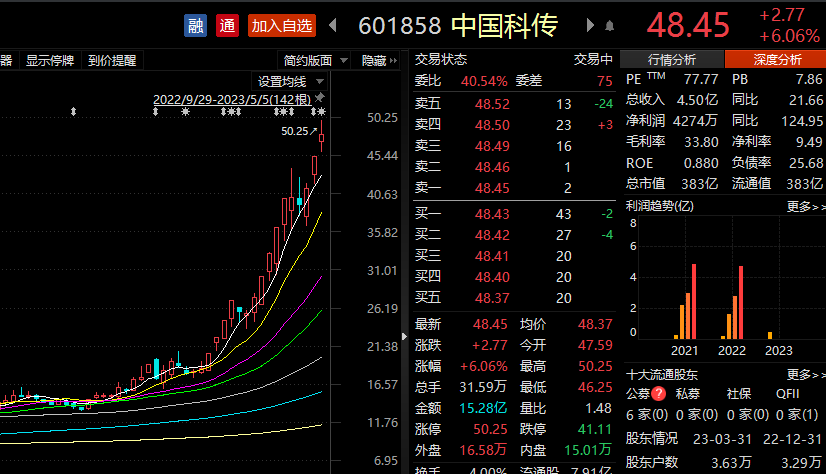Select the 公募 holder tab
The height and width of the screenshot is (474, 826).
(x=638, y=393)
